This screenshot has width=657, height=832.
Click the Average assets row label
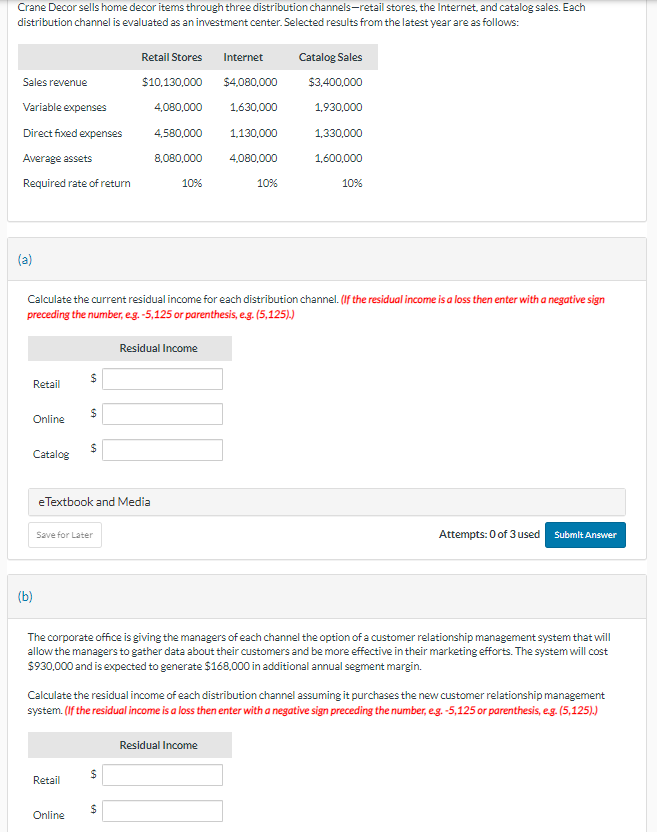point(57,158)
